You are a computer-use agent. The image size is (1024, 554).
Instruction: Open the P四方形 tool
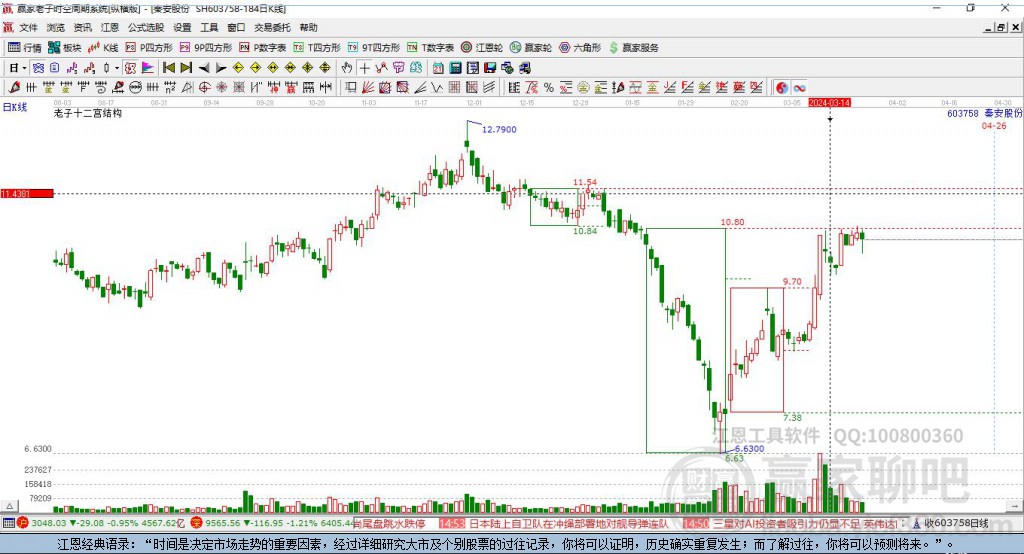(149, 48)
